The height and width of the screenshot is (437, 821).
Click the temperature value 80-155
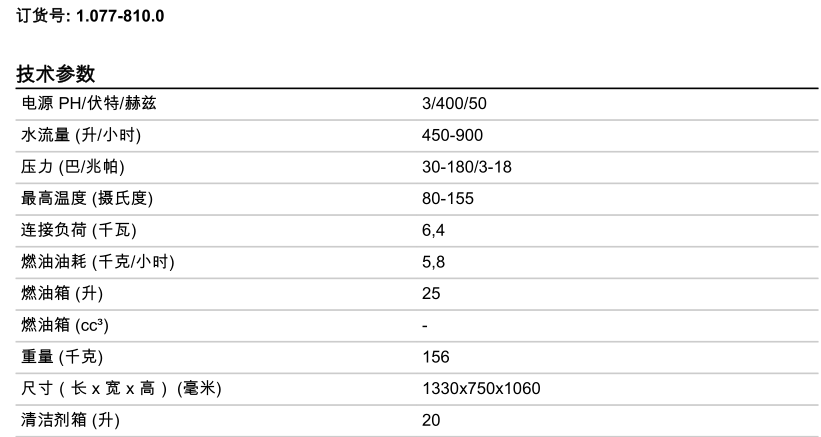click(448, 199)
